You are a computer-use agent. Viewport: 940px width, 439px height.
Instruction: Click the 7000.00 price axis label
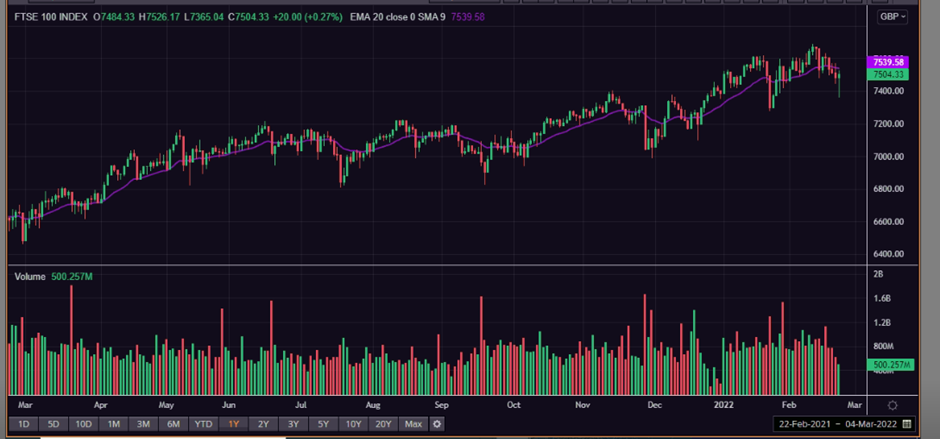(888, 156)
